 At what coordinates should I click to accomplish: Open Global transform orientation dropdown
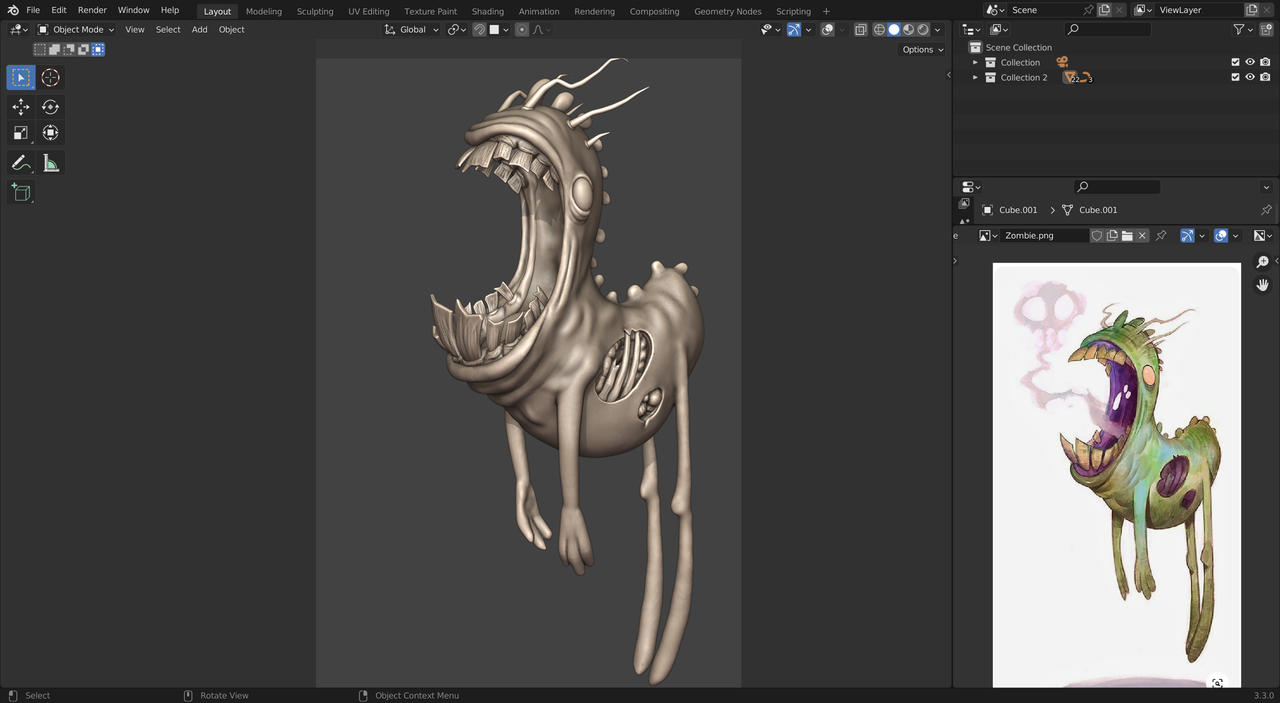click(x=412, y=30)
